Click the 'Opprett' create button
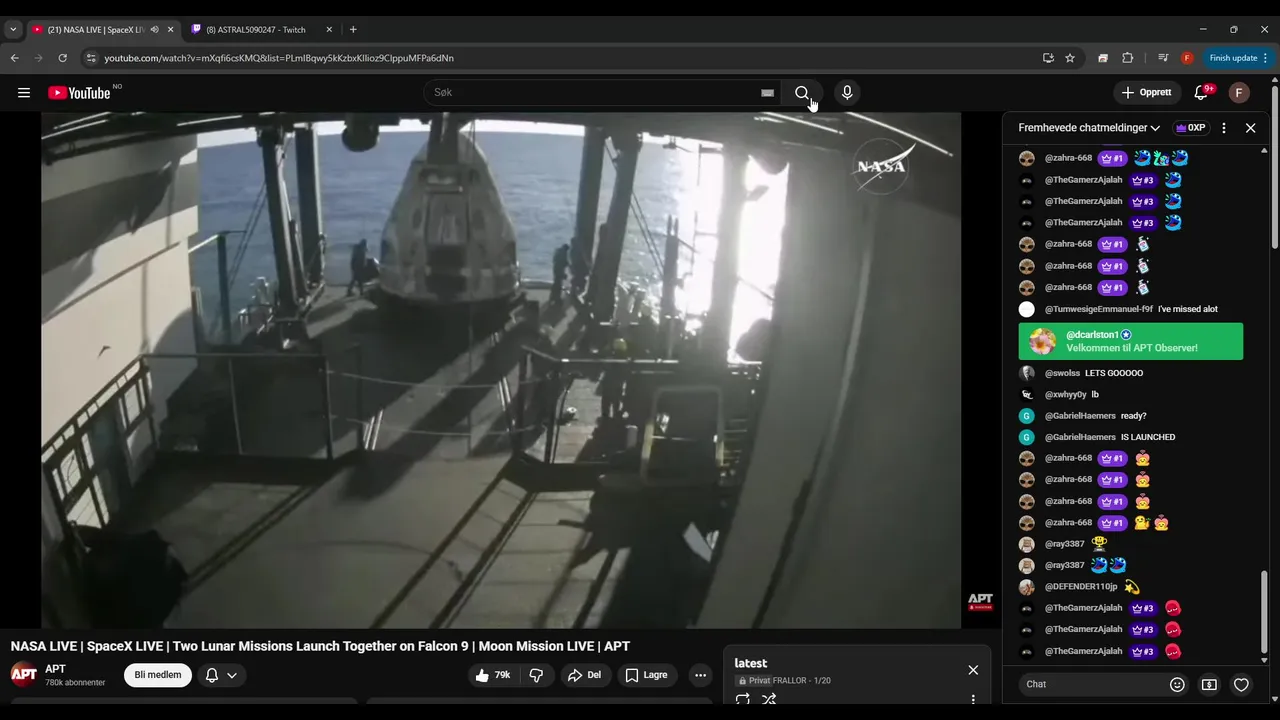 [1147, 93]
